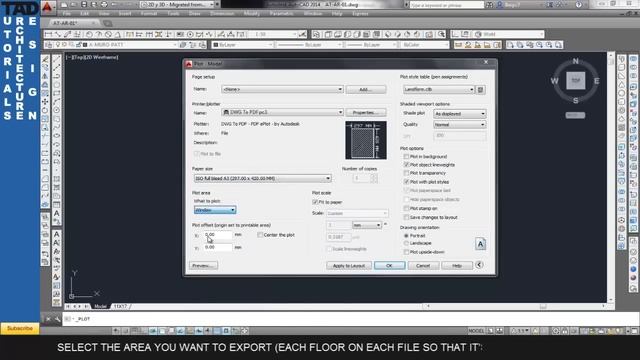This screenshot has height=360, width=640.
Task: Select Portrait drawing orientation
Action: [406, 236]
